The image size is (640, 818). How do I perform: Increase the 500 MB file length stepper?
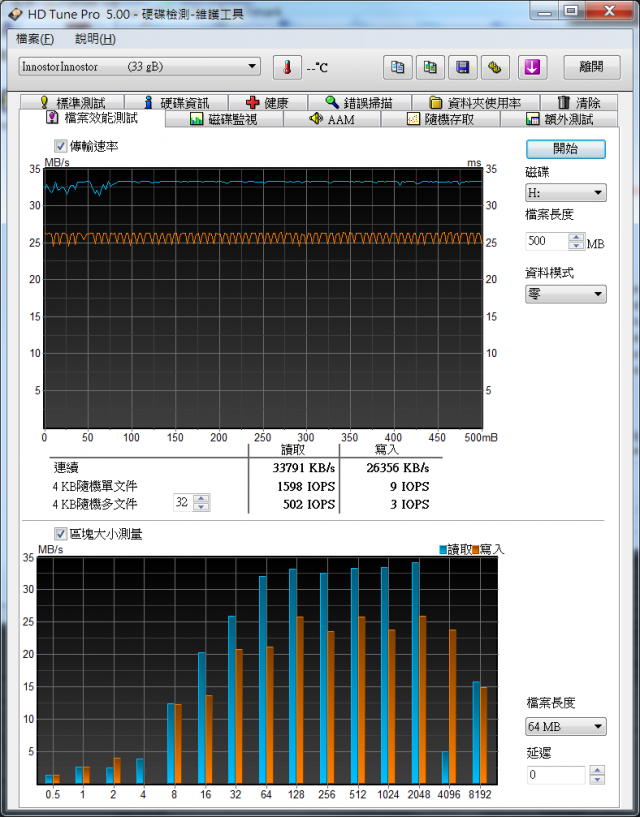coord(576,237)
